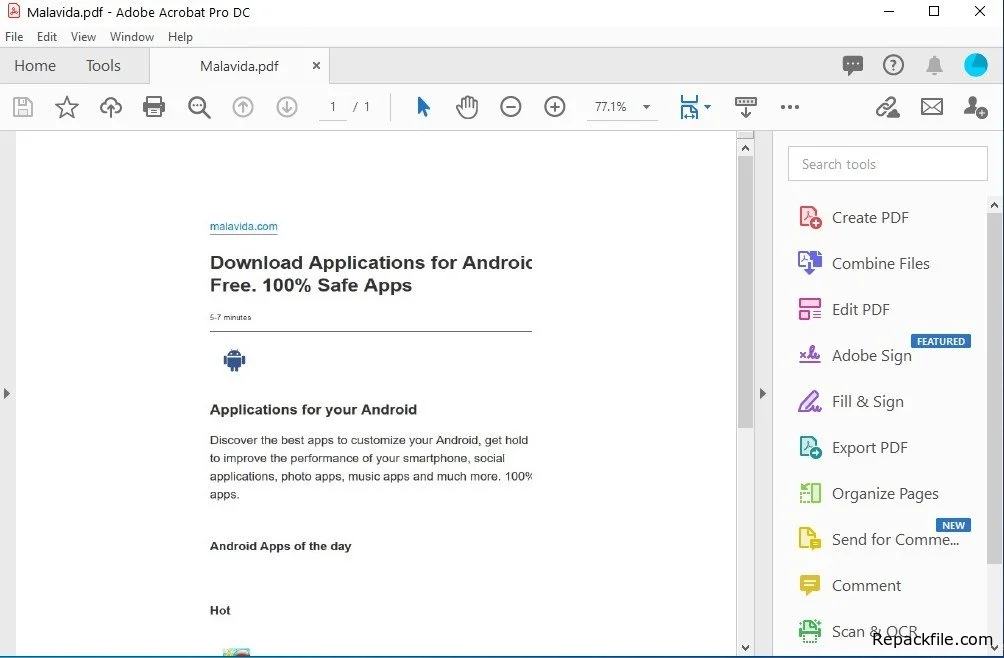Focus the Search tools field
This screenshot has width=1004, height=658.
(x=887, y=164)
